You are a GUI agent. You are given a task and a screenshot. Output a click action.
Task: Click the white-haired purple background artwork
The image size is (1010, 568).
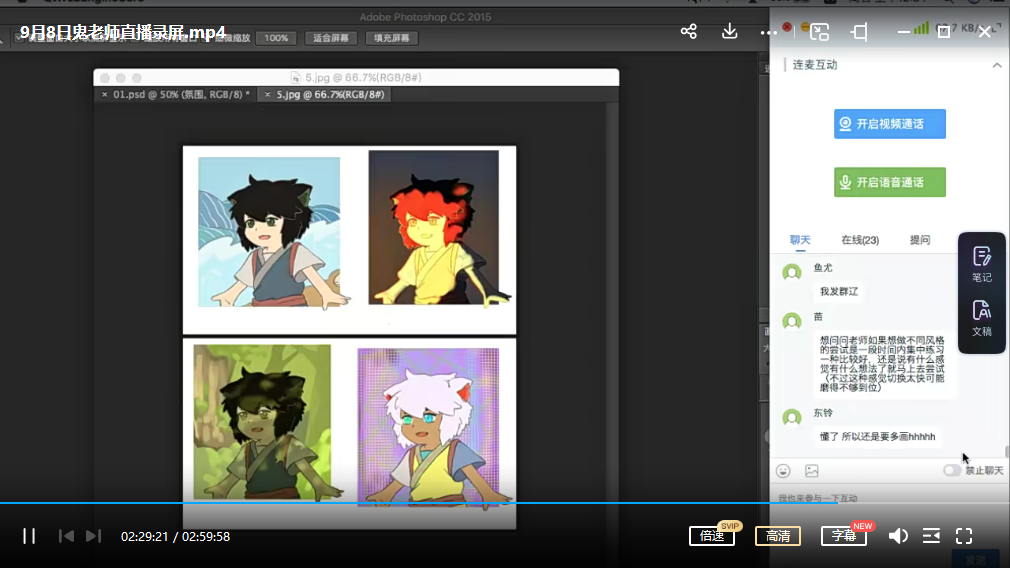428,427
